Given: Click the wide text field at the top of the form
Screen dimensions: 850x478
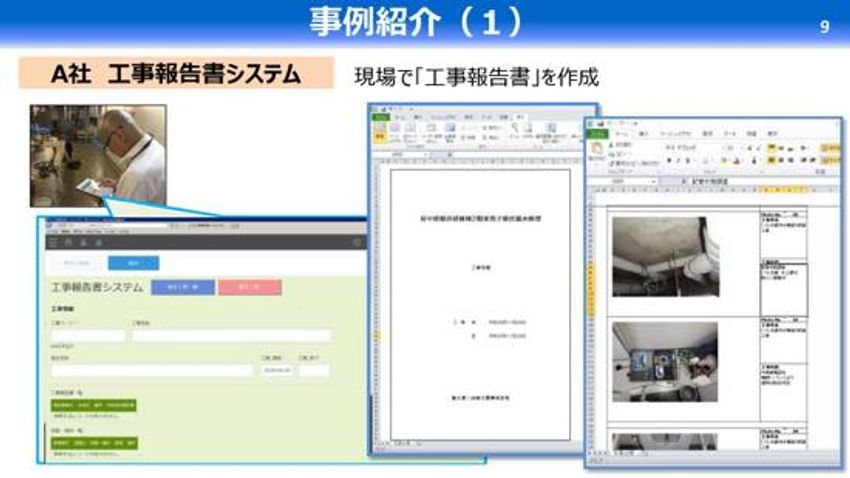Looking at the screenshot, I should pyautogui.click(x=230, y=336).
